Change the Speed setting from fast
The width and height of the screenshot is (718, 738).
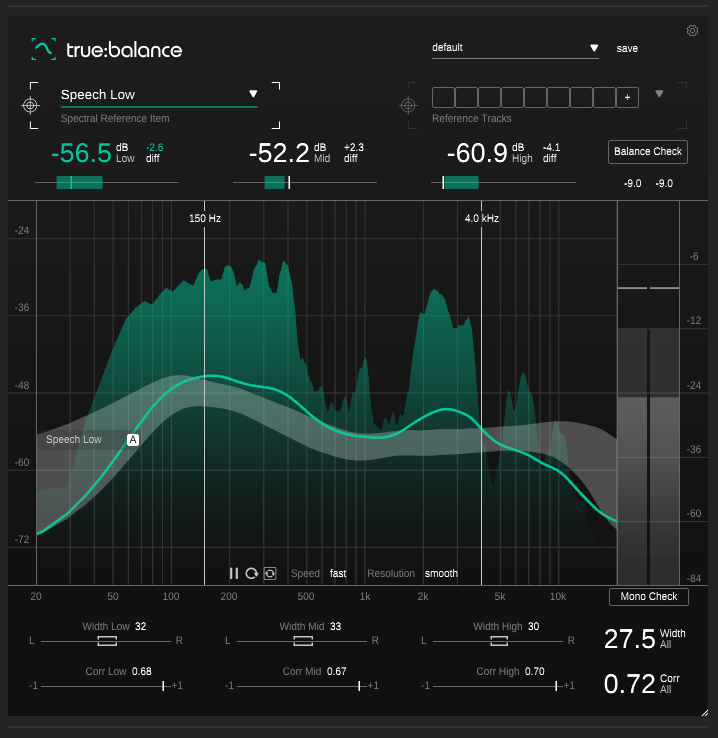pyautogui.click(x=338, y=573)
